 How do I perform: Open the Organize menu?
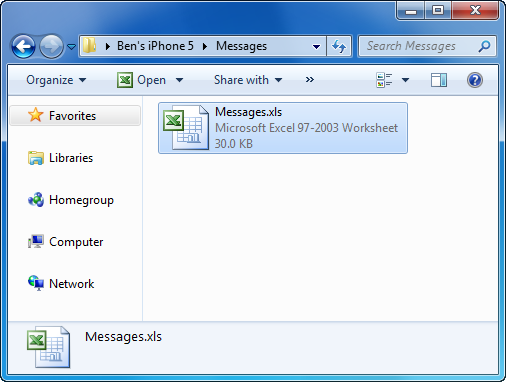(56, 80)
